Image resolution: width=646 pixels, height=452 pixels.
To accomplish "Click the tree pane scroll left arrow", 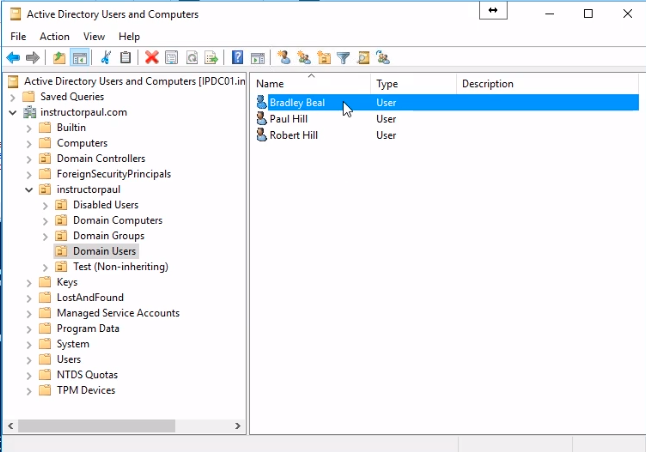I will (11, 426).
